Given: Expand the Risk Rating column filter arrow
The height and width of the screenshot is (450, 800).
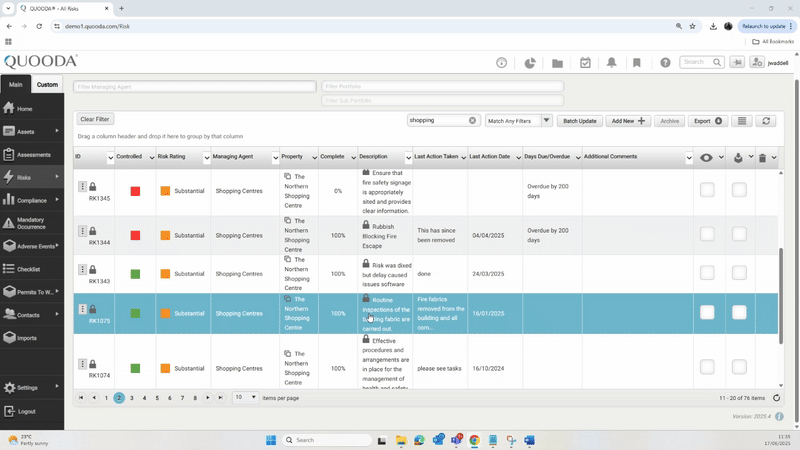Looking at the screenshot, I should 207,158.
